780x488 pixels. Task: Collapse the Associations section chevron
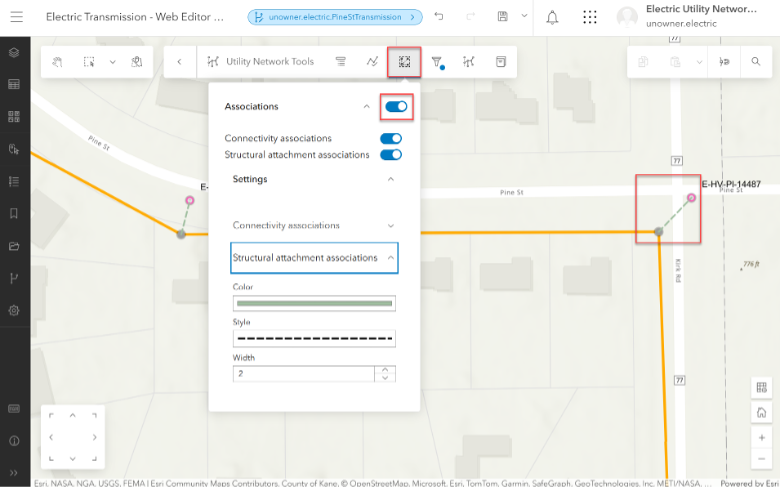pos(367,106)
